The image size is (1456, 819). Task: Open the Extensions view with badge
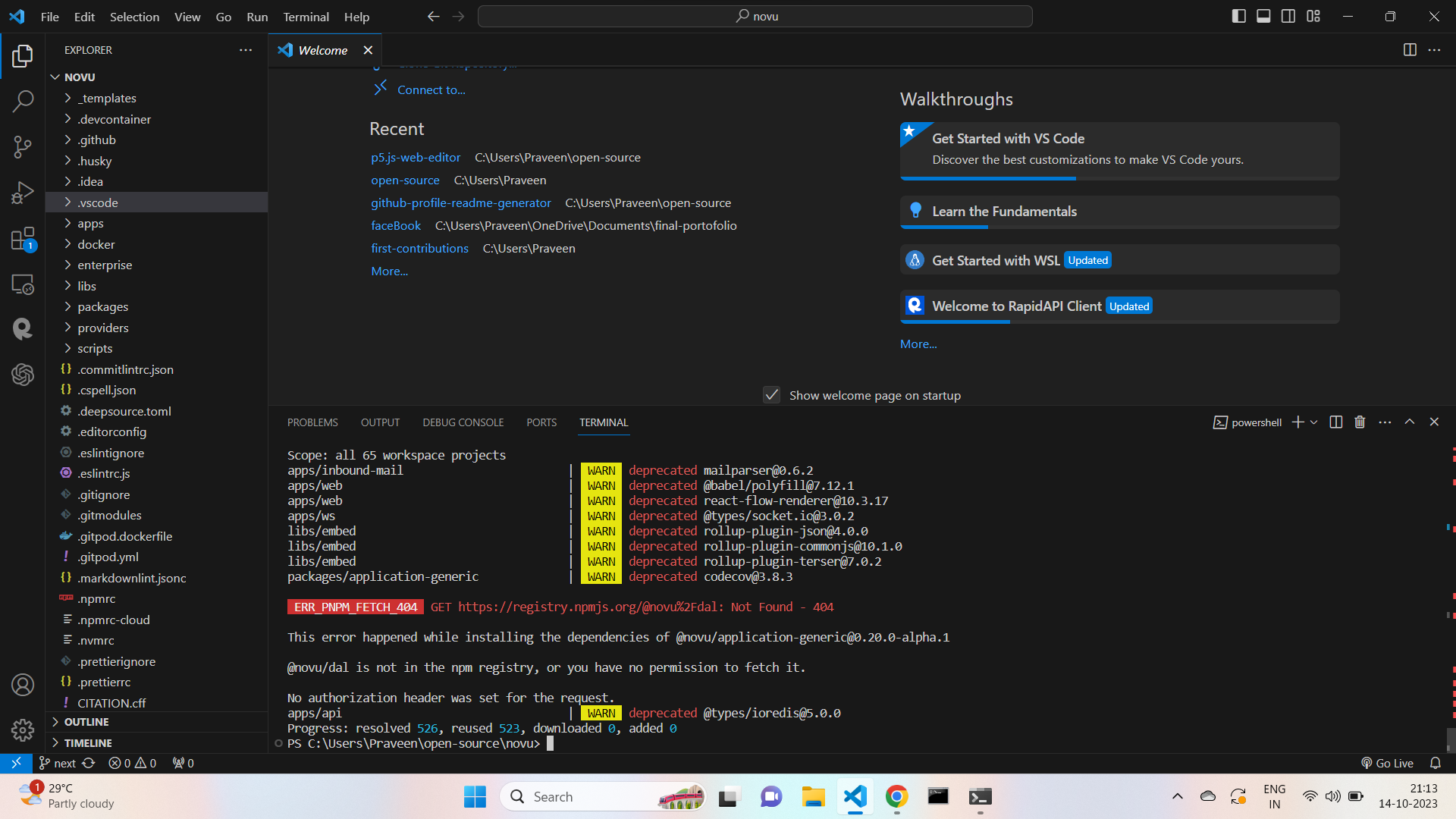click(x=23, y=238)
